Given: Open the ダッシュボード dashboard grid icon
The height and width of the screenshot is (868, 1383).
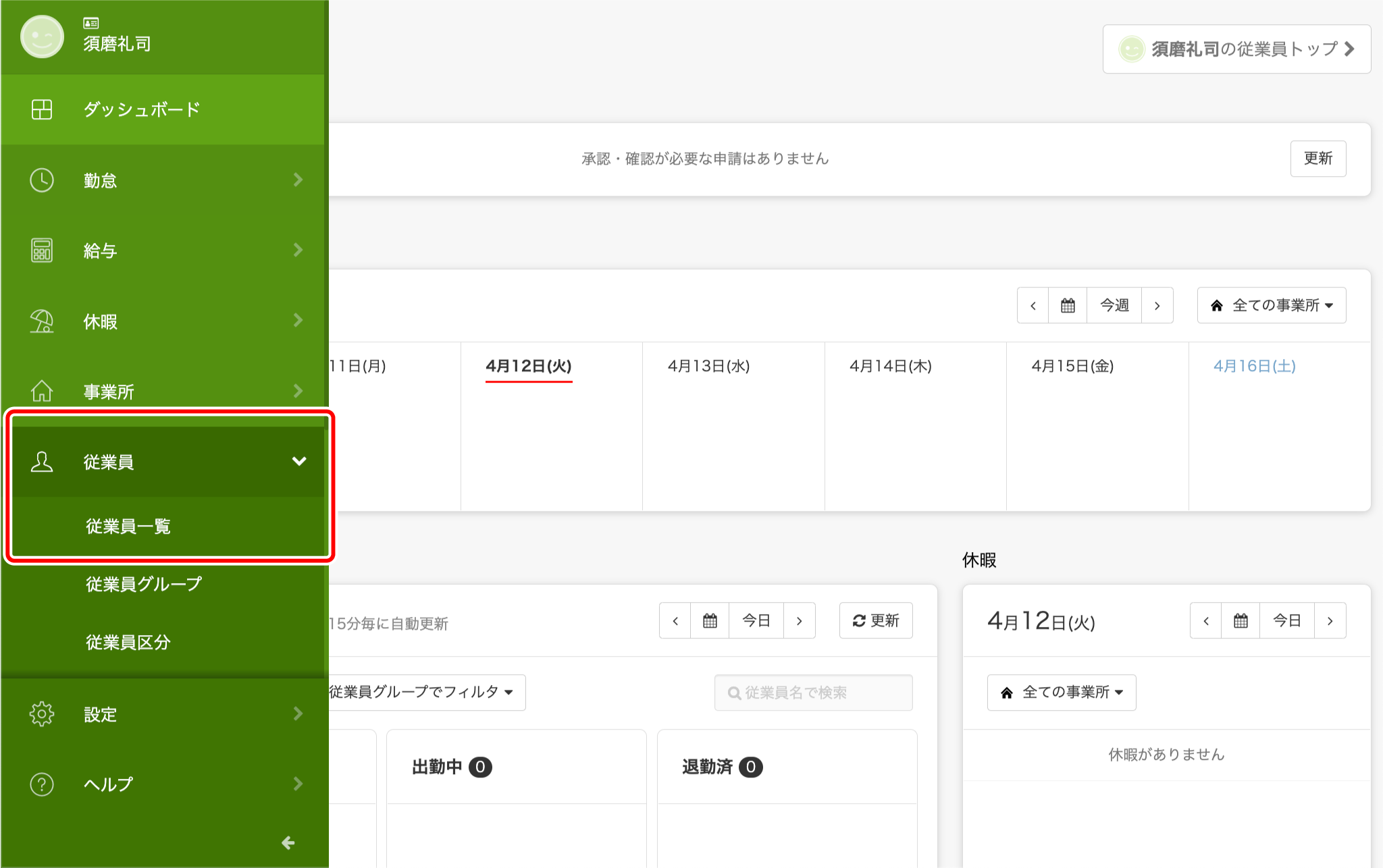Looking at the screenshot, I should pyautogui.click(x=41, y=109).
